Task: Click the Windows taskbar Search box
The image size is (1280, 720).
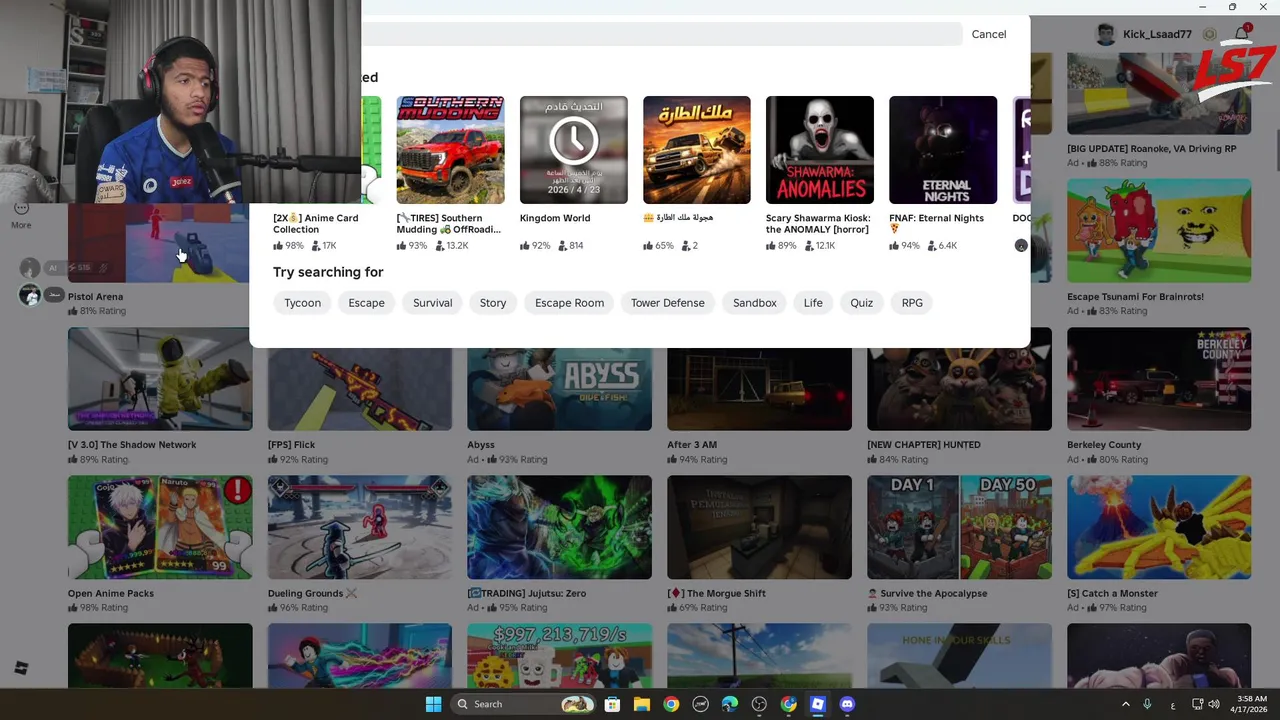Action: pos(522,704)
